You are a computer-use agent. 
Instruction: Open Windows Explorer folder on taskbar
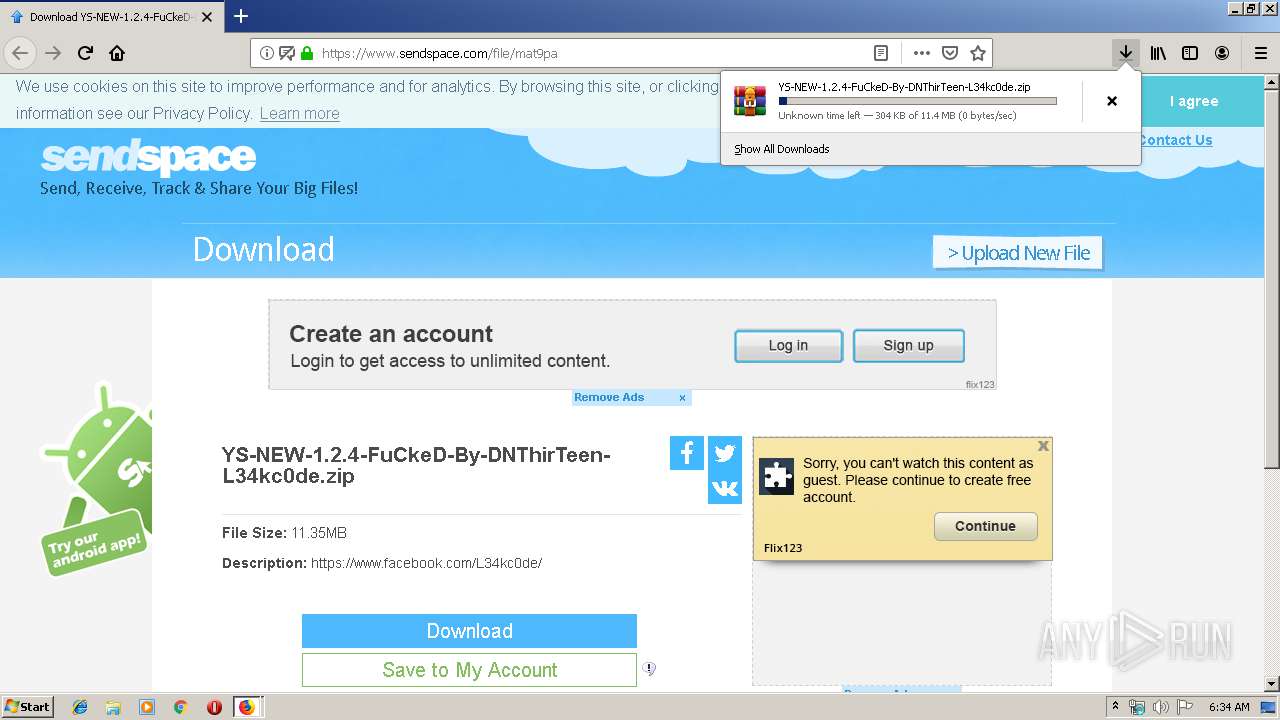[x=113, y=707]
